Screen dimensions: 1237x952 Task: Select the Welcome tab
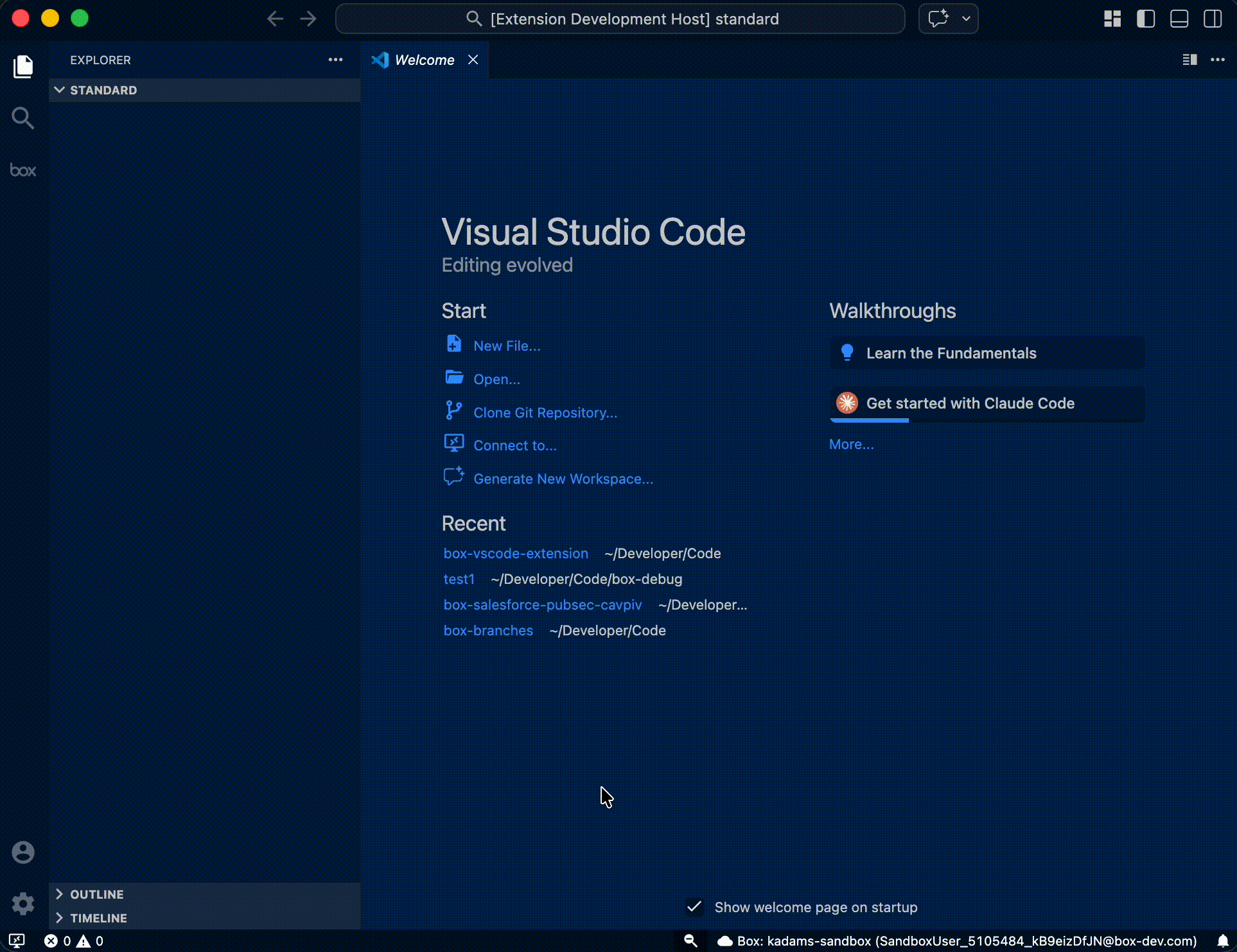[x=424, y=60]
